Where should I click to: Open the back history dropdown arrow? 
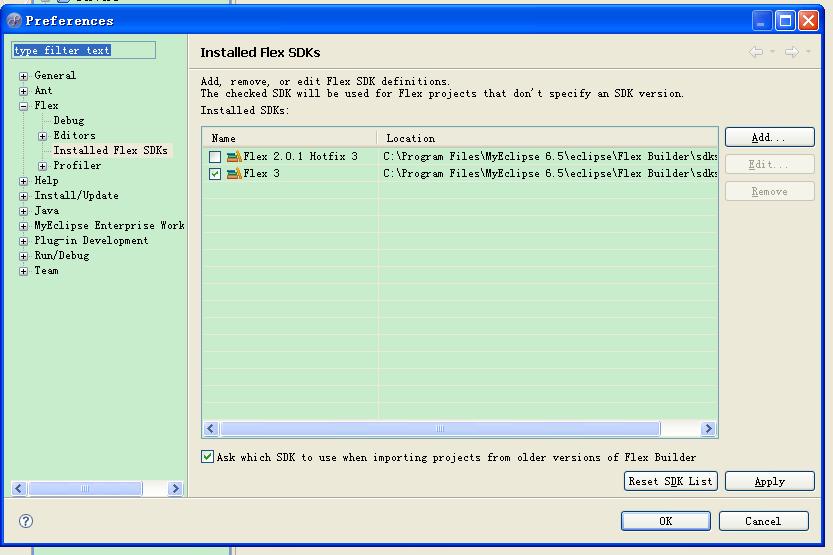[772, 52]
